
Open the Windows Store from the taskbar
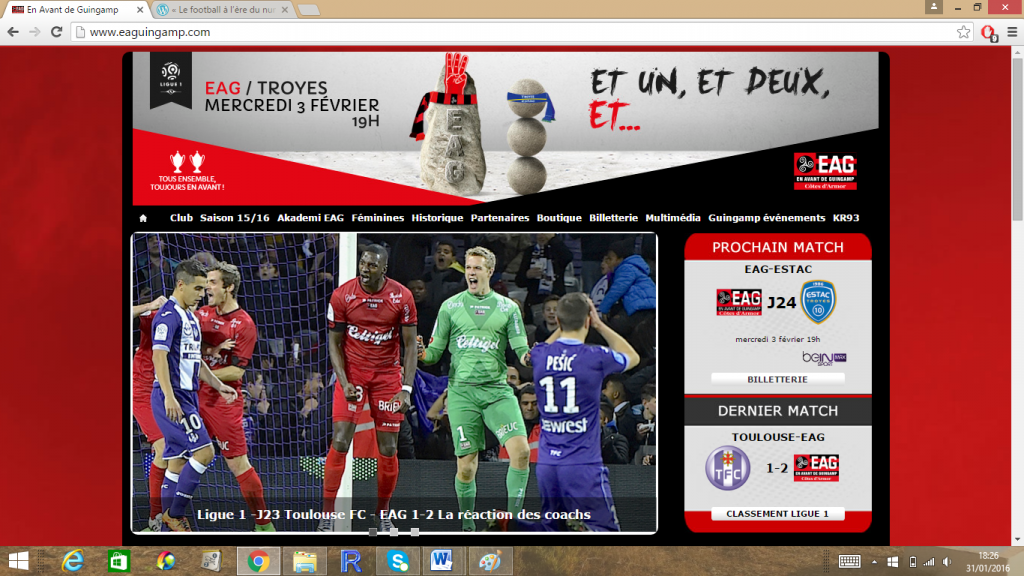(119, 561)
